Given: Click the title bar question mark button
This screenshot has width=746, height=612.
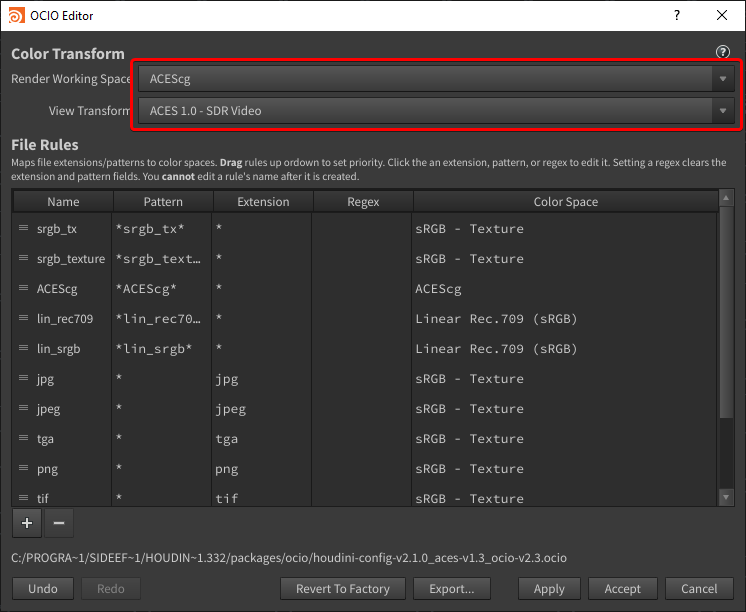Looking at the screenshot, I should [x=677, y=15].
